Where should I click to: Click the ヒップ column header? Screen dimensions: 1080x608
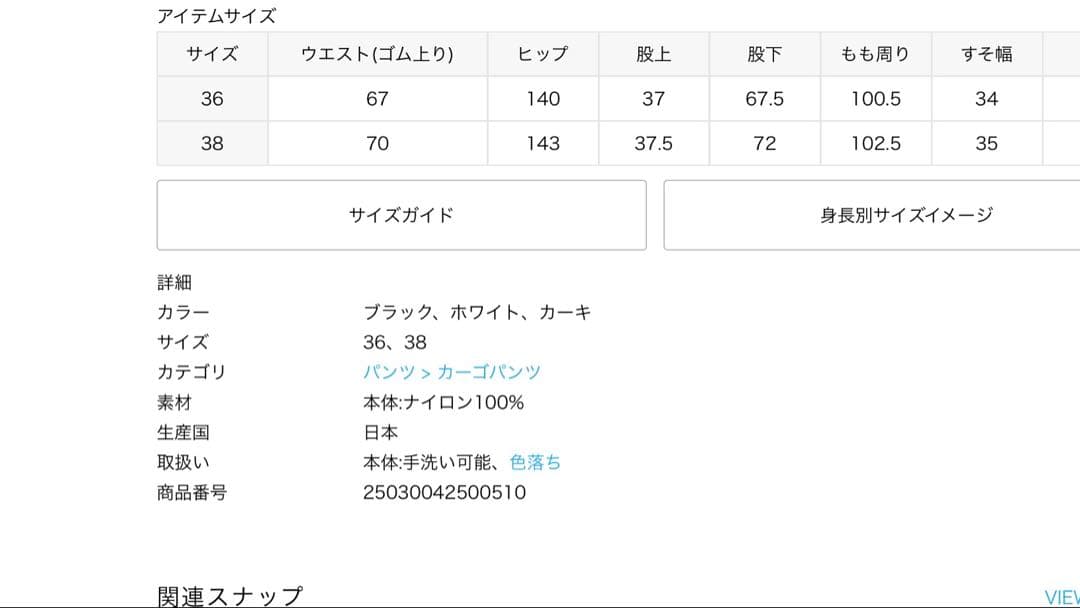[x=542, y=54]
